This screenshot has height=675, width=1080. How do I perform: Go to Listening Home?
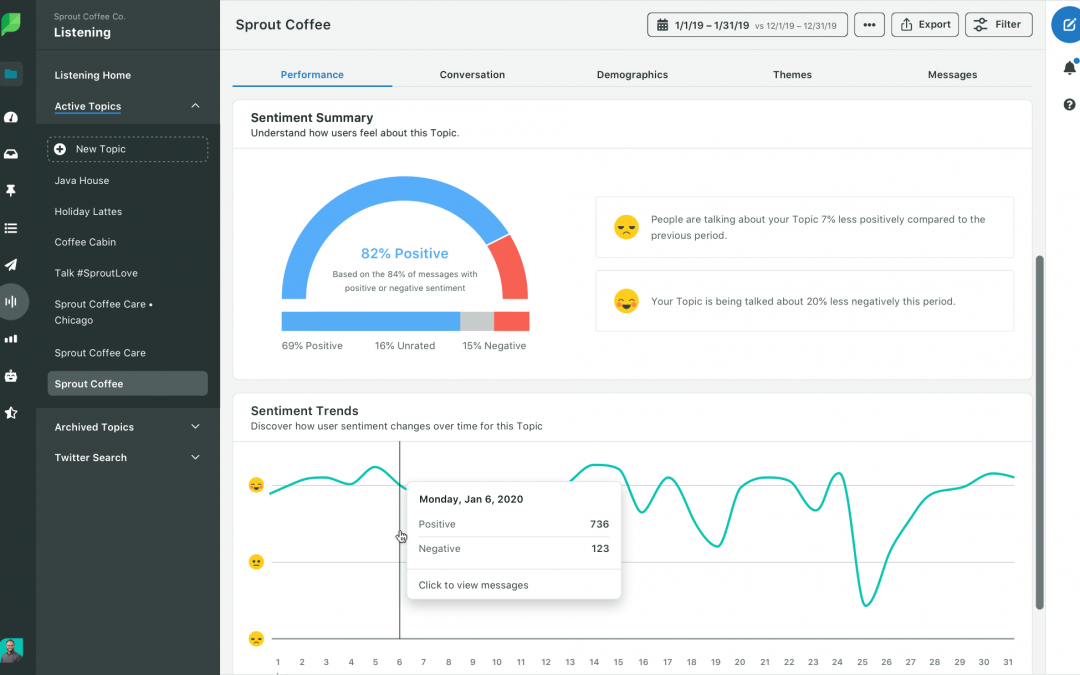[92, 75]
